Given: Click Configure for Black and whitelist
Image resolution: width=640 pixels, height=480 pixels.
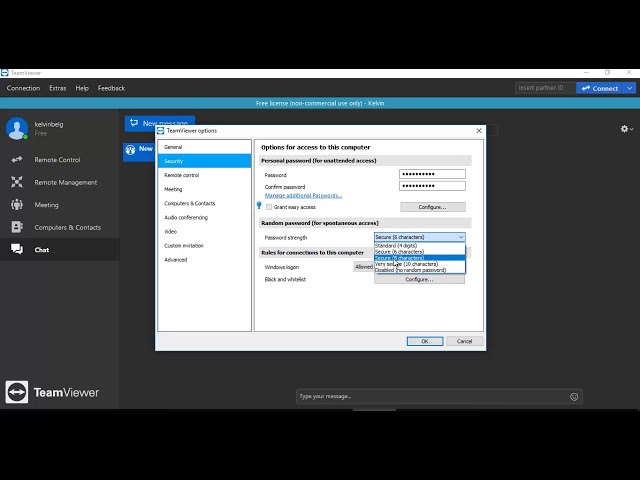Looking at the screenshot, I should pos(419,280).
